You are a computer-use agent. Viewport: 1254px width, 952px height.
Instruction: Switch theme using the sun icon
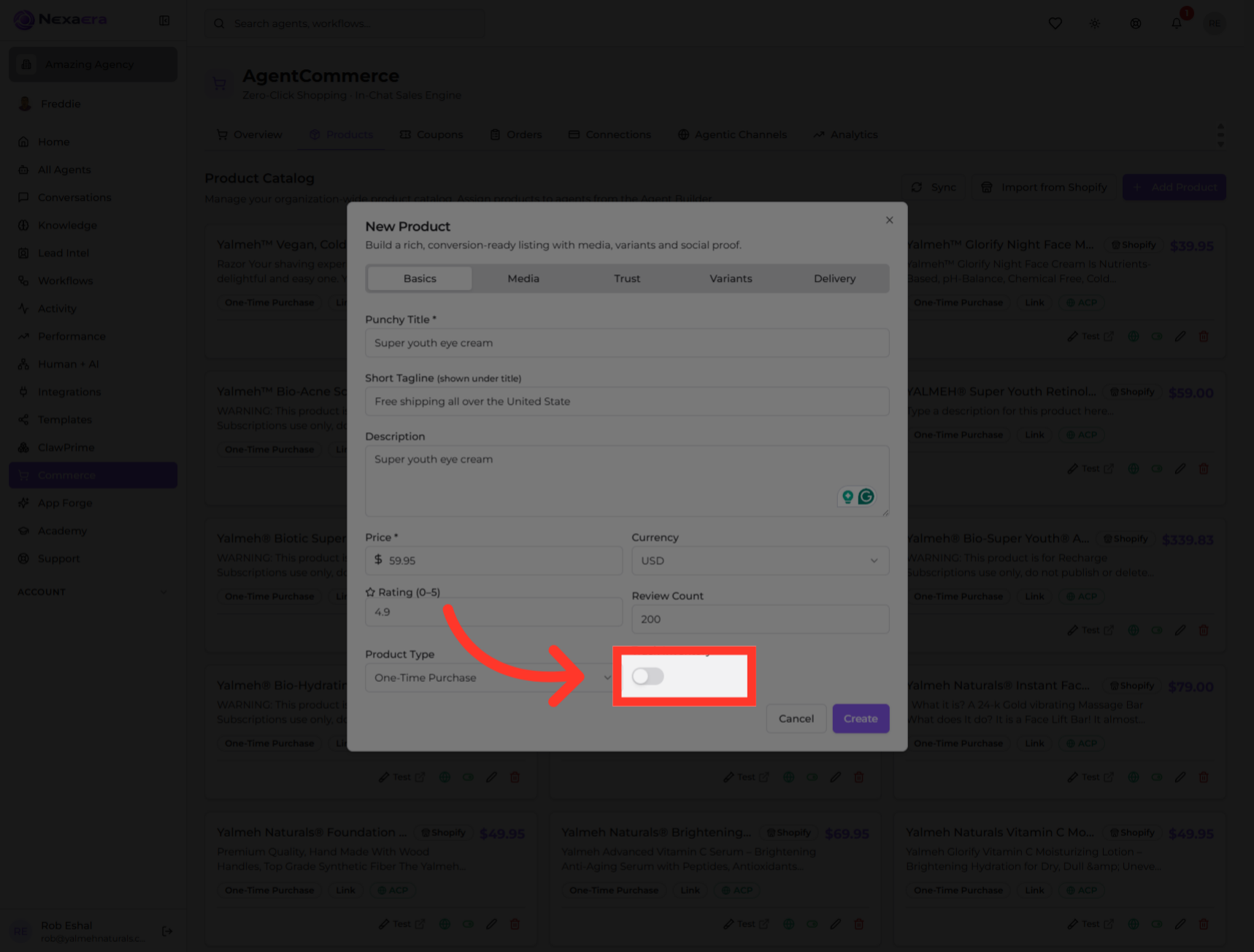(x=1095, y=23)
